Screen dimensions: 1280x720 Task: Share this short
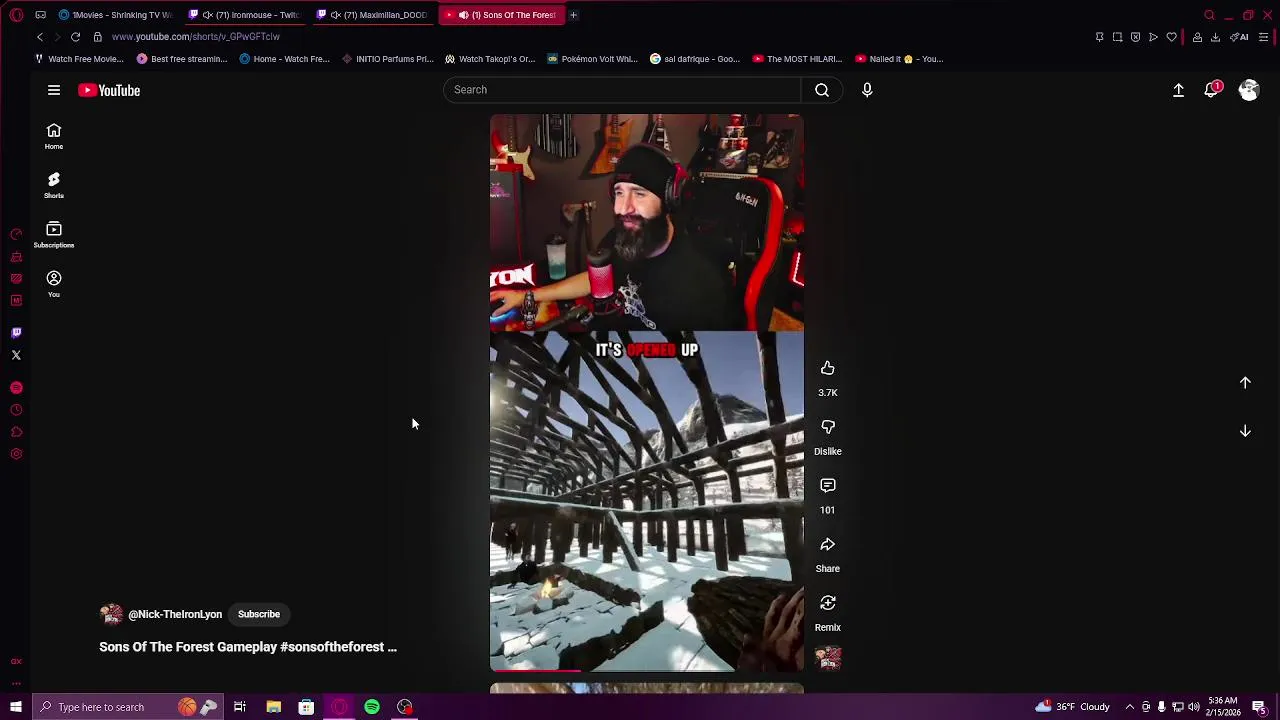(x=828, y=545)
